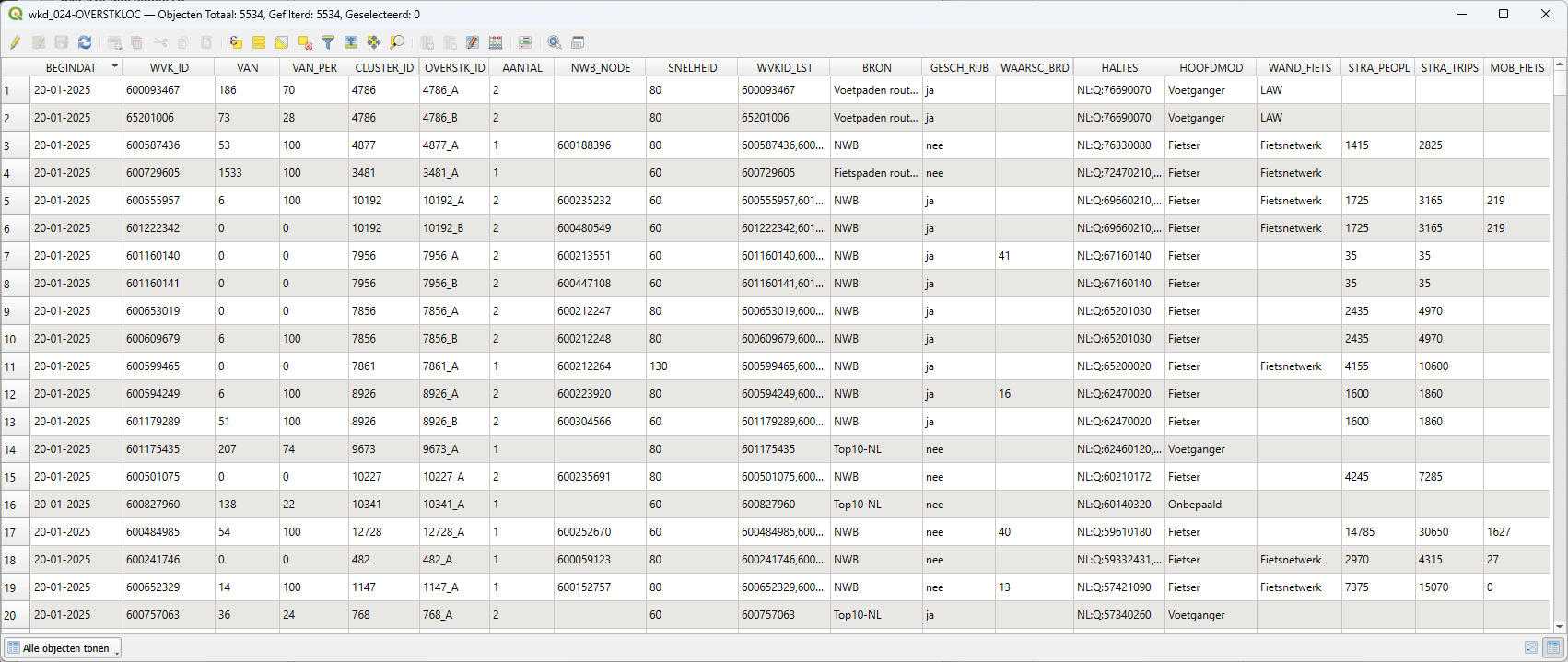Click the '1533' VAN cell

coord(247,173)
